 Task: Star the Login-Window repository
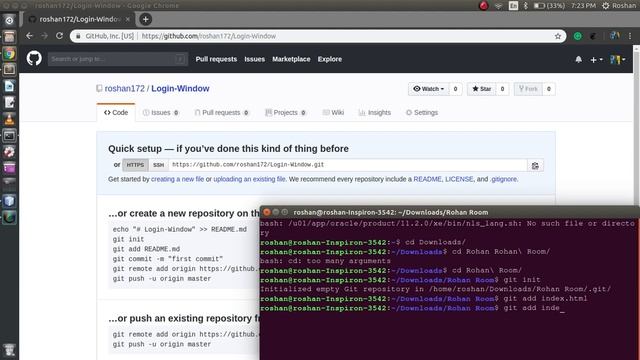[482, 89]
